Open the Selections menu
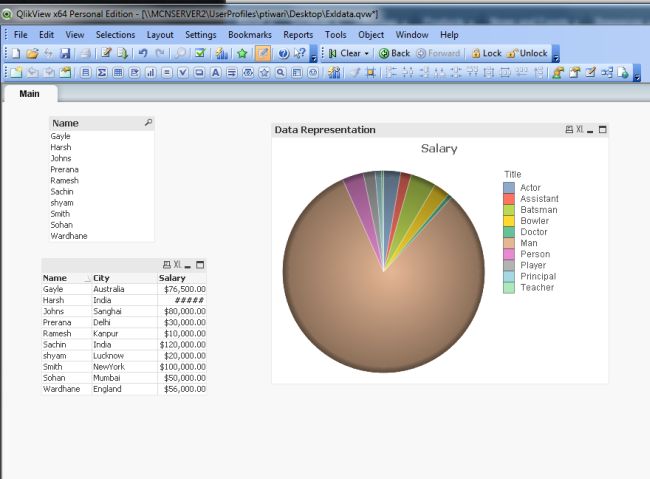Screen dimensions: 650x479 (115, 35)
